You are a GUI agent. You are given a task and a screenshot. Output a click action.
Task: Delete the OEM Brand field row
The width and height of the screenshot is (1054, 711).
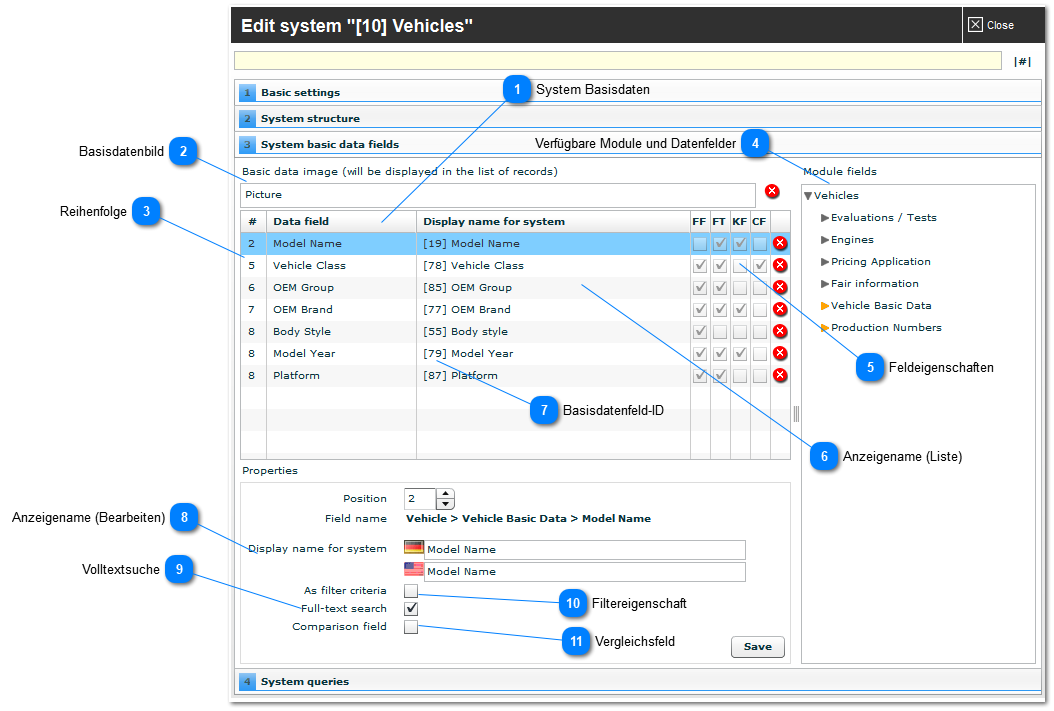click(x=780, y=309)
